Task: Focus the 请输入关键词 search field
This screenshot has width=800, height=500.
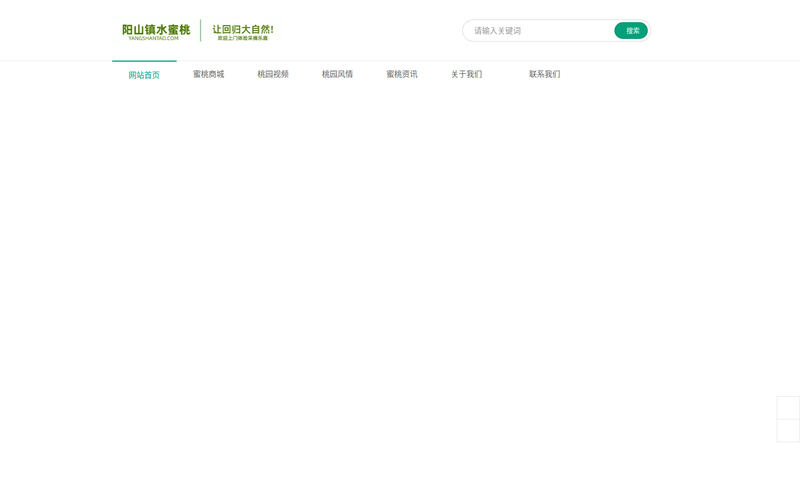Action: click(541, 31)
